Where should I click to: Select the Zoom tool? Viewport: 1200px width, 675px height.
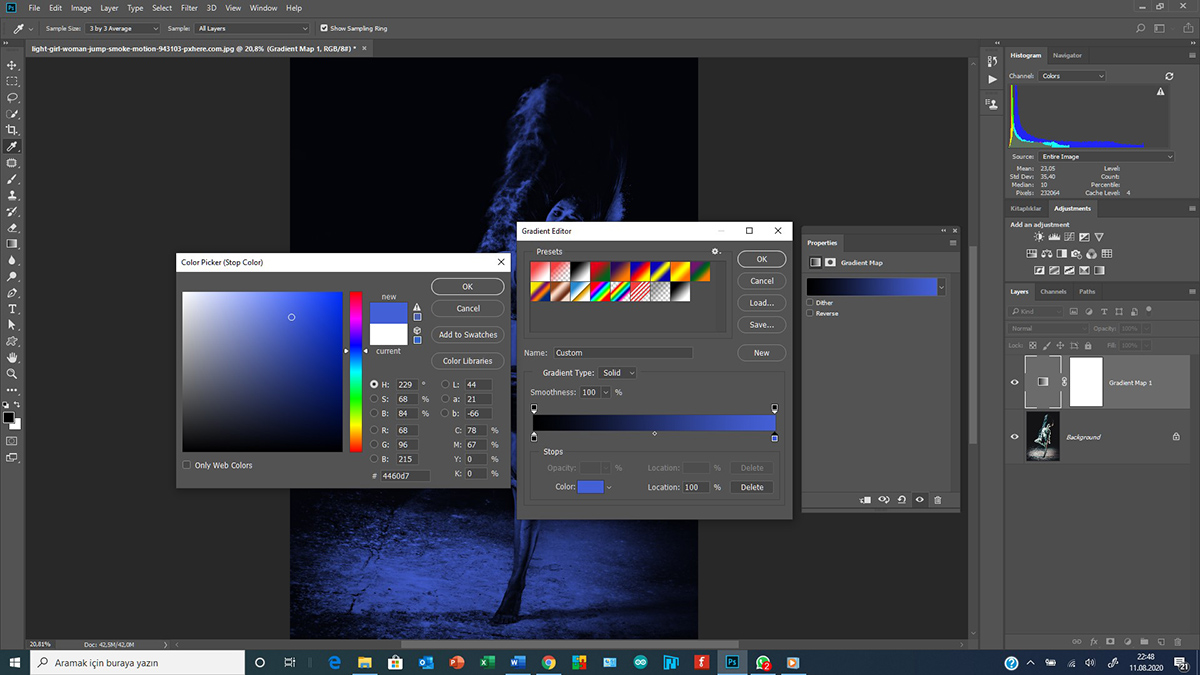pyautogui.click(x=12, y=374)
